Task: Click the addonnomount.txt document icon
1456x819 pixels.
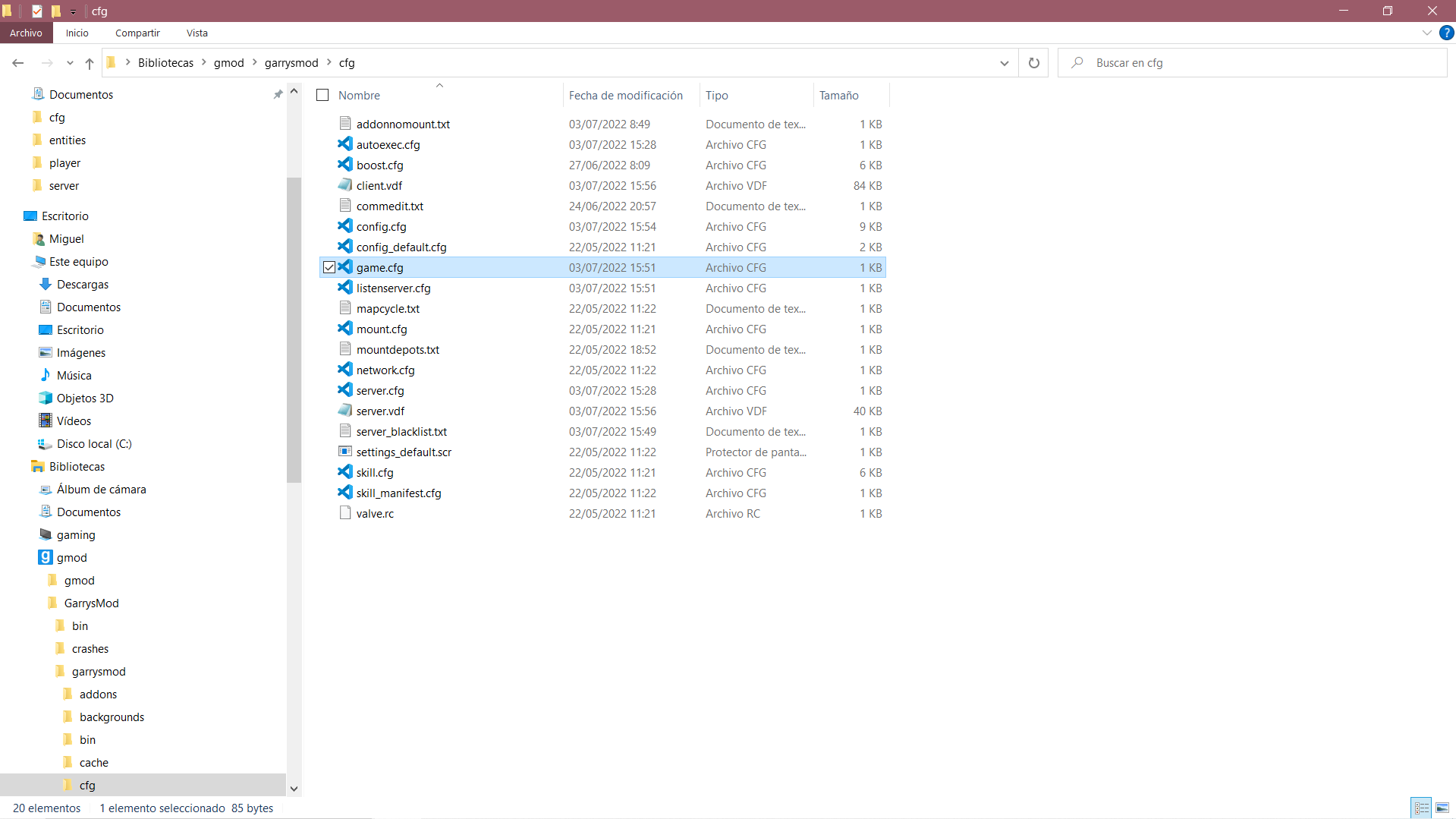Action: (345, 124)
